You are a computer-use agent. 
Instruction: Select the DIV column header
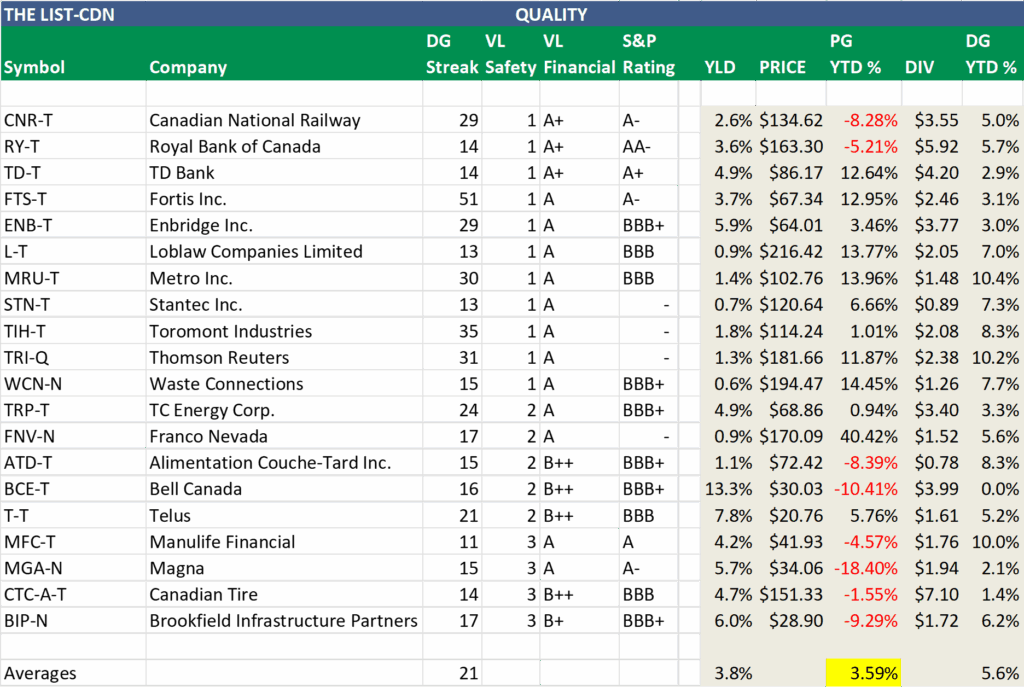click(x=920, y=67)
